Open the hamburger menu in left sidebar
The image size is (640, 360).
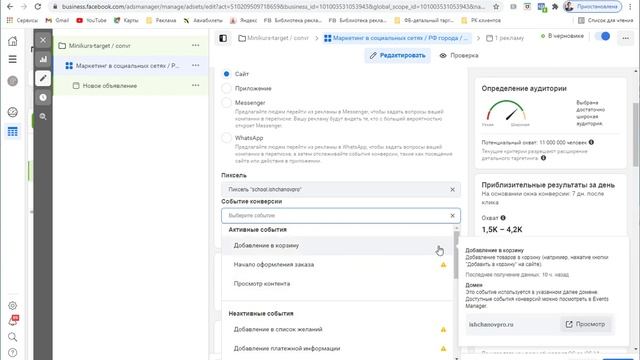tap(13, 60)
